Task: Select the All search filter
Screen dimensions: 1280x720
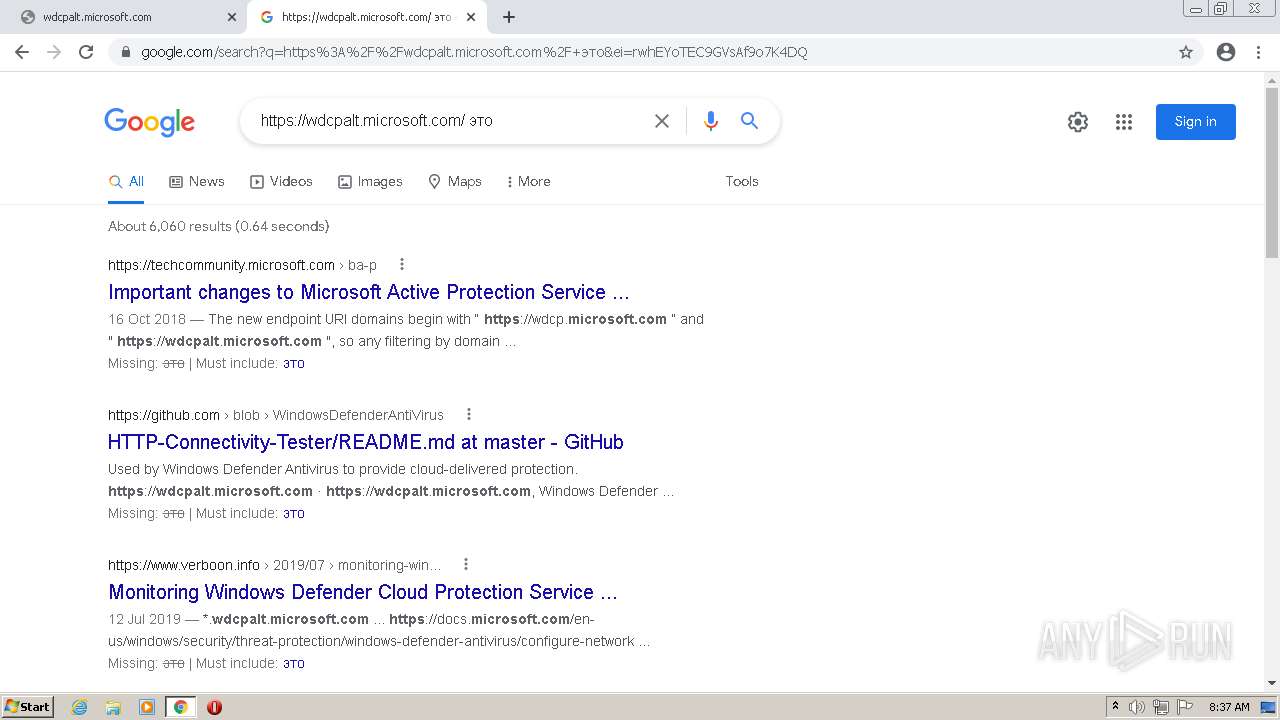Action: pos(126,182)
